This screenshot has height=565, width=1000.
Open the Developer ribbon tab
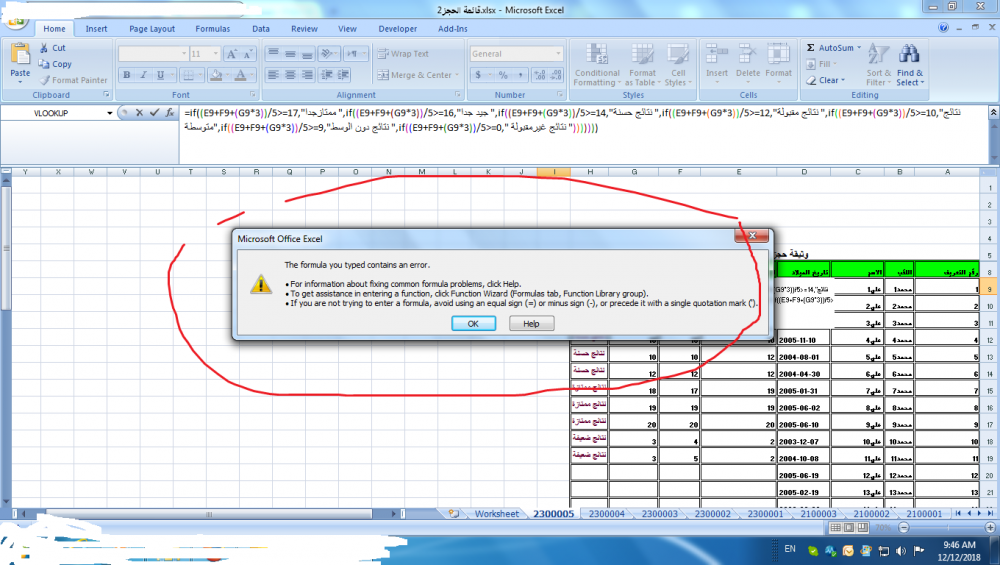pyautogui.click(x=397, y=29)
